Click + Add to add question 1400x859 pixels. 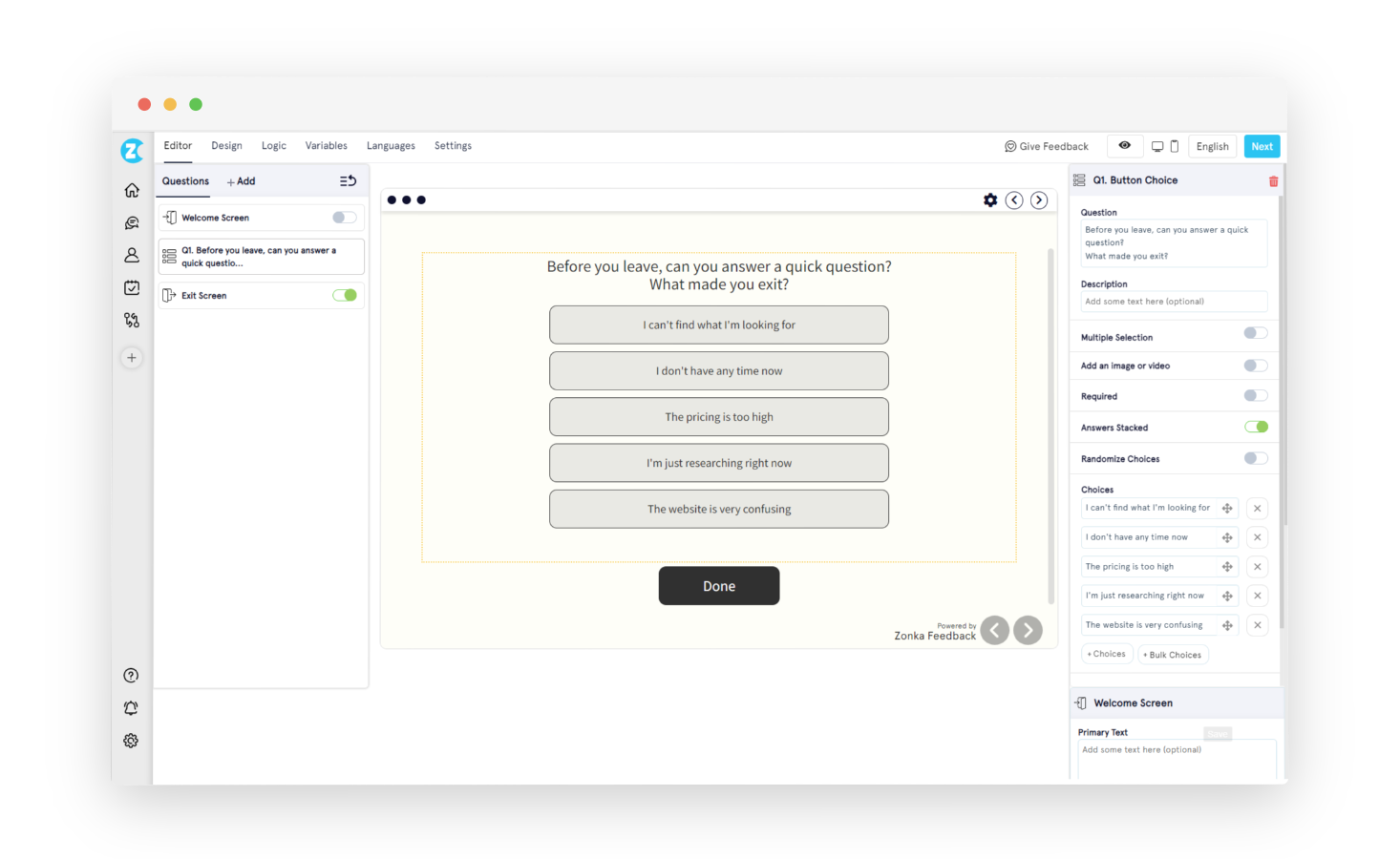[x=241, y=181]
